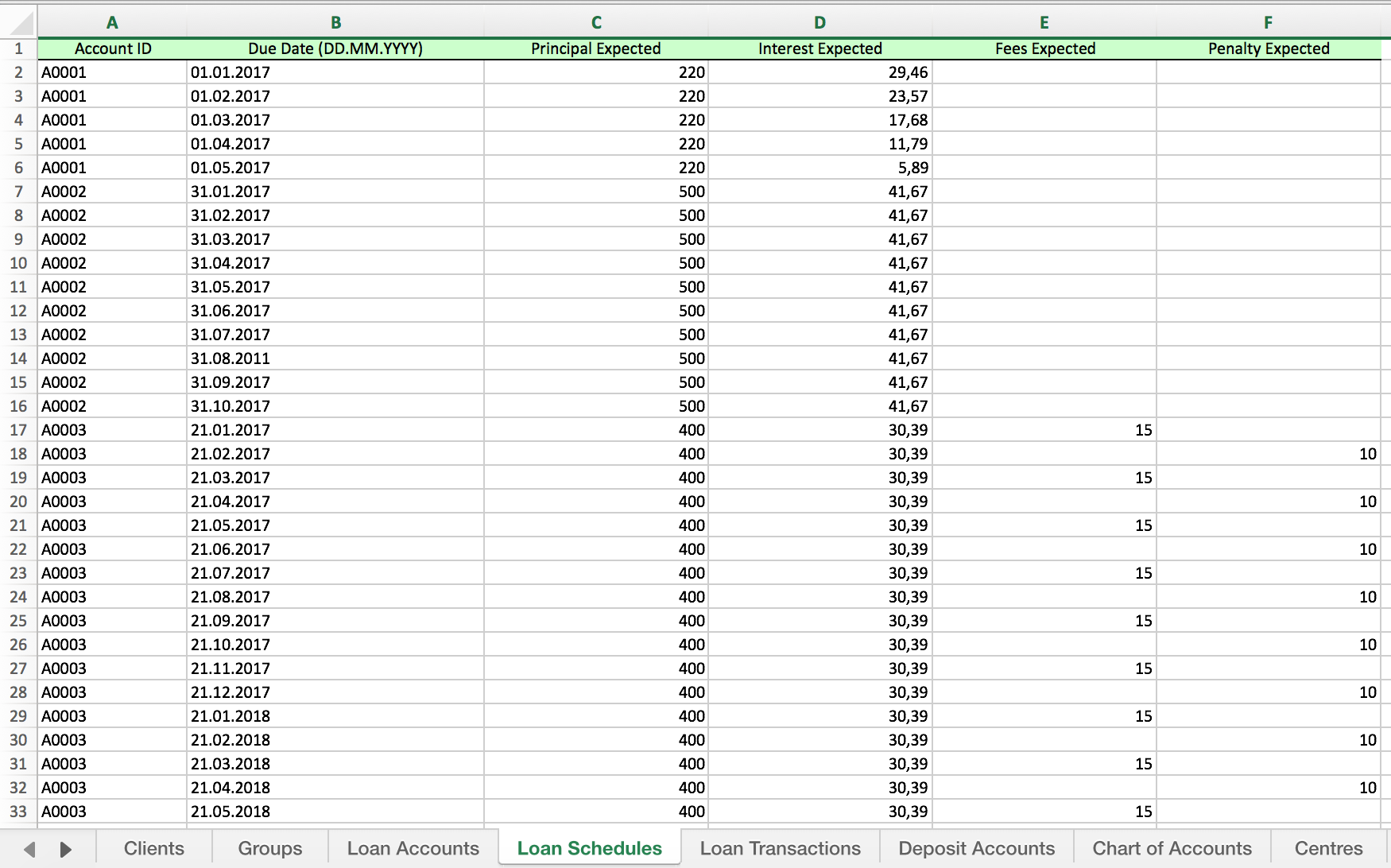Select the Penalty Expected header cell
Image resolution: width=1391 pixels, height=868 pixels.
1268,48
